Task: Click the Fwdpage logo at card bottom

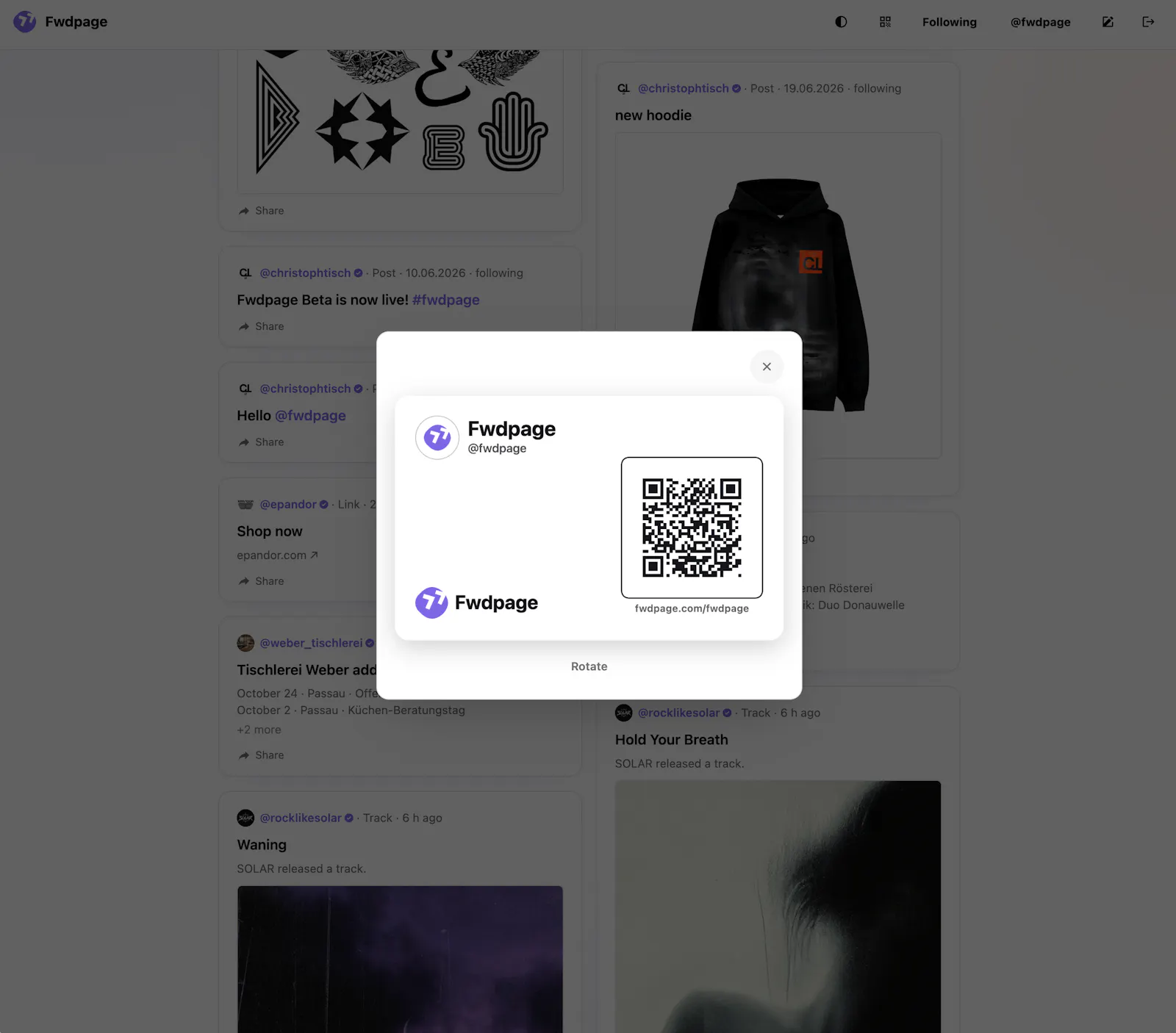Action: click(476, 602)
